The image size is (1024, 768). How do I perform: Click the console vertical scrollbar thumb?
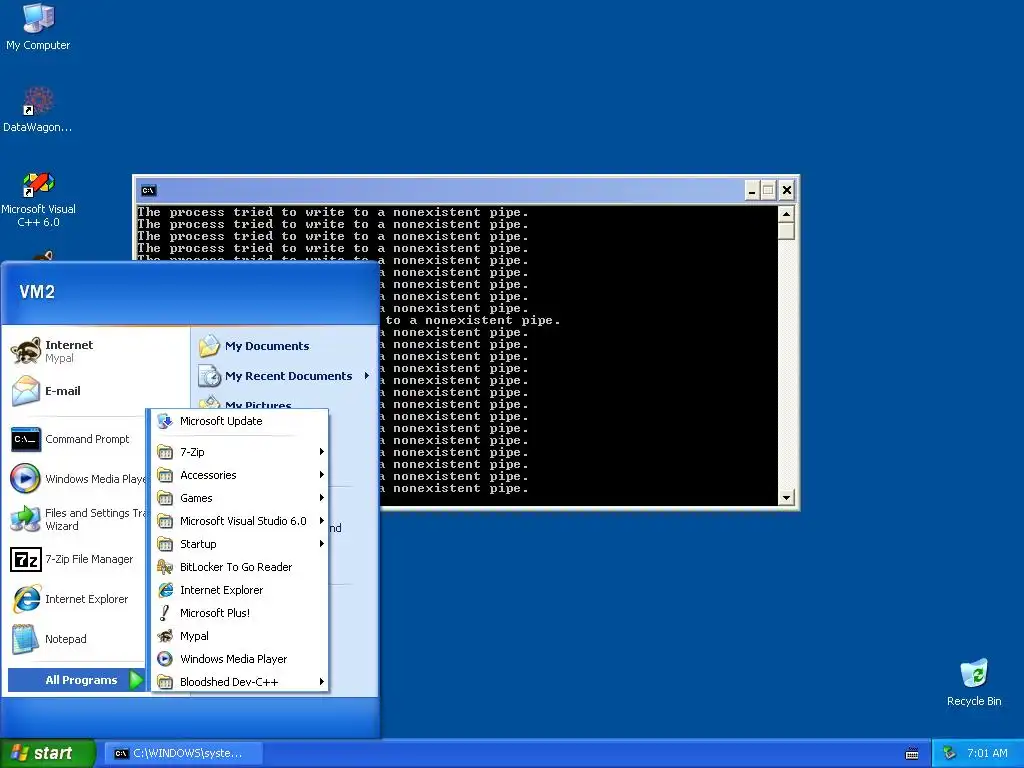click(x=786, y=231)
